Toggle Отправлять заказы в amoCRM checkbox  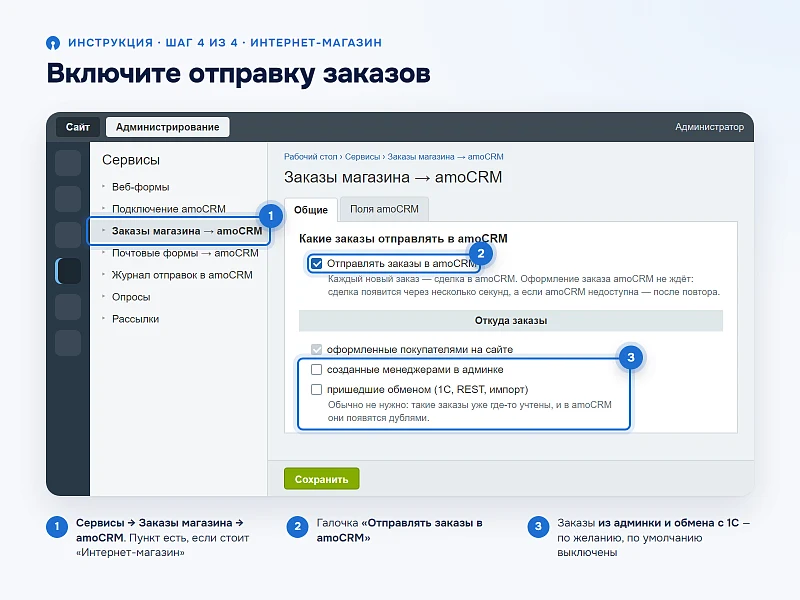(x=316, y=263)
